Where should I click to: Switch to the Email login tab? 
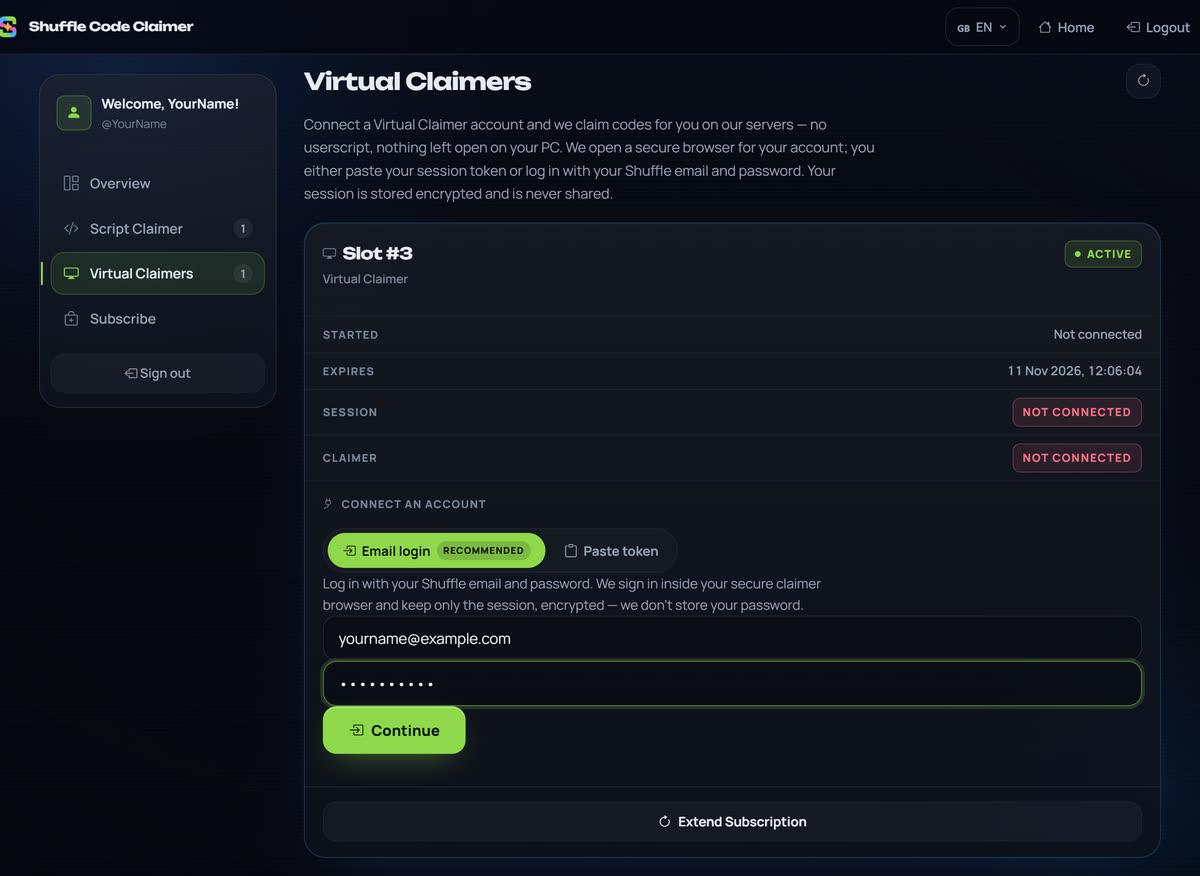(436, 550)
